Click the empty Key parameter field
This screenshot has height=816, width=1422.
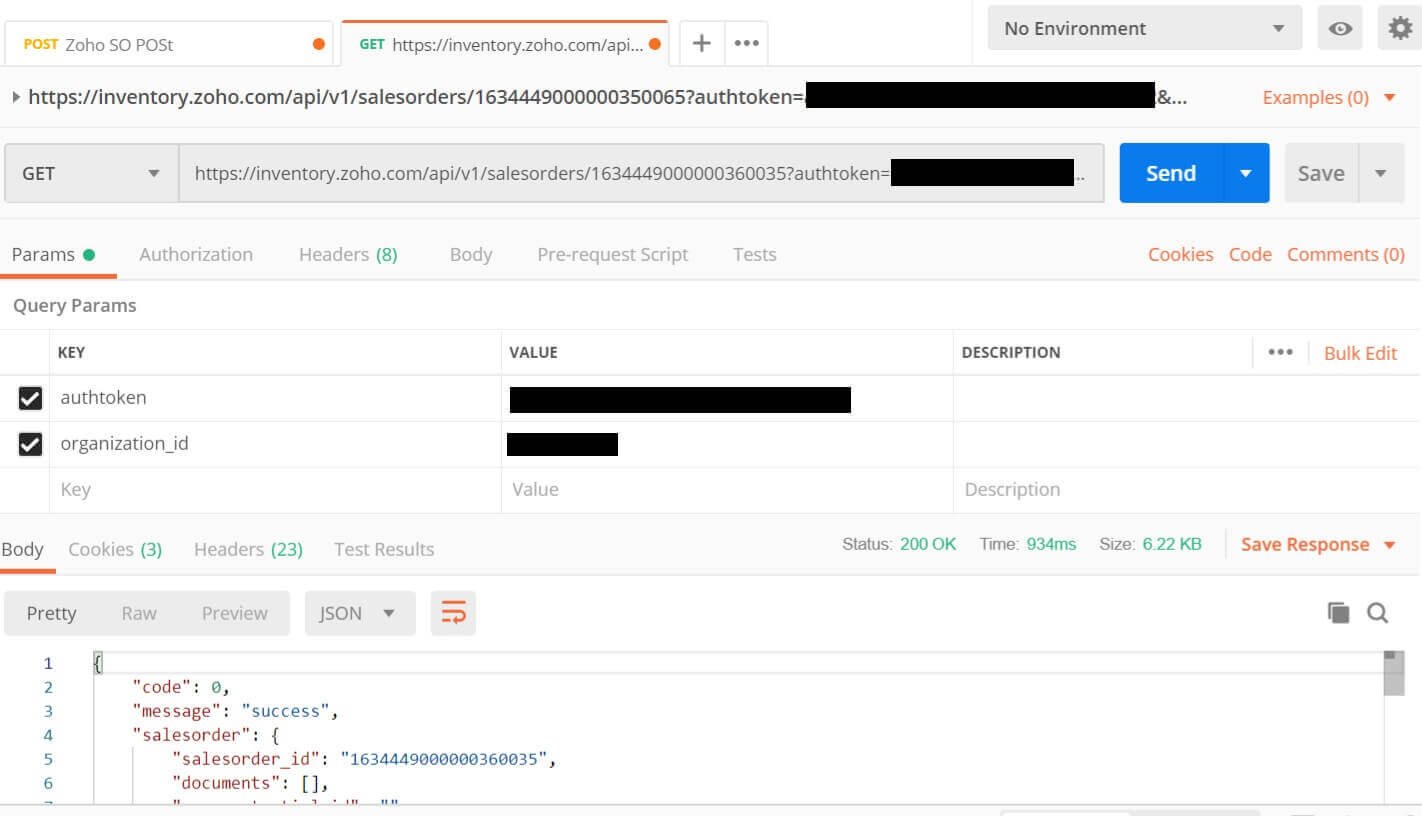(275, 490)
